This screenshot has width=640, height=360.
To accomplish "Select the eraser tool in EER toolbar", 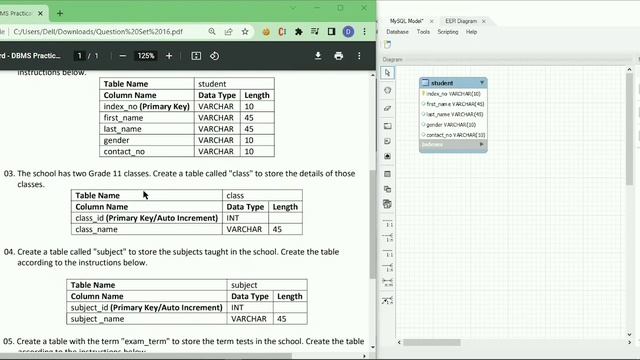I will coord(387,108).
